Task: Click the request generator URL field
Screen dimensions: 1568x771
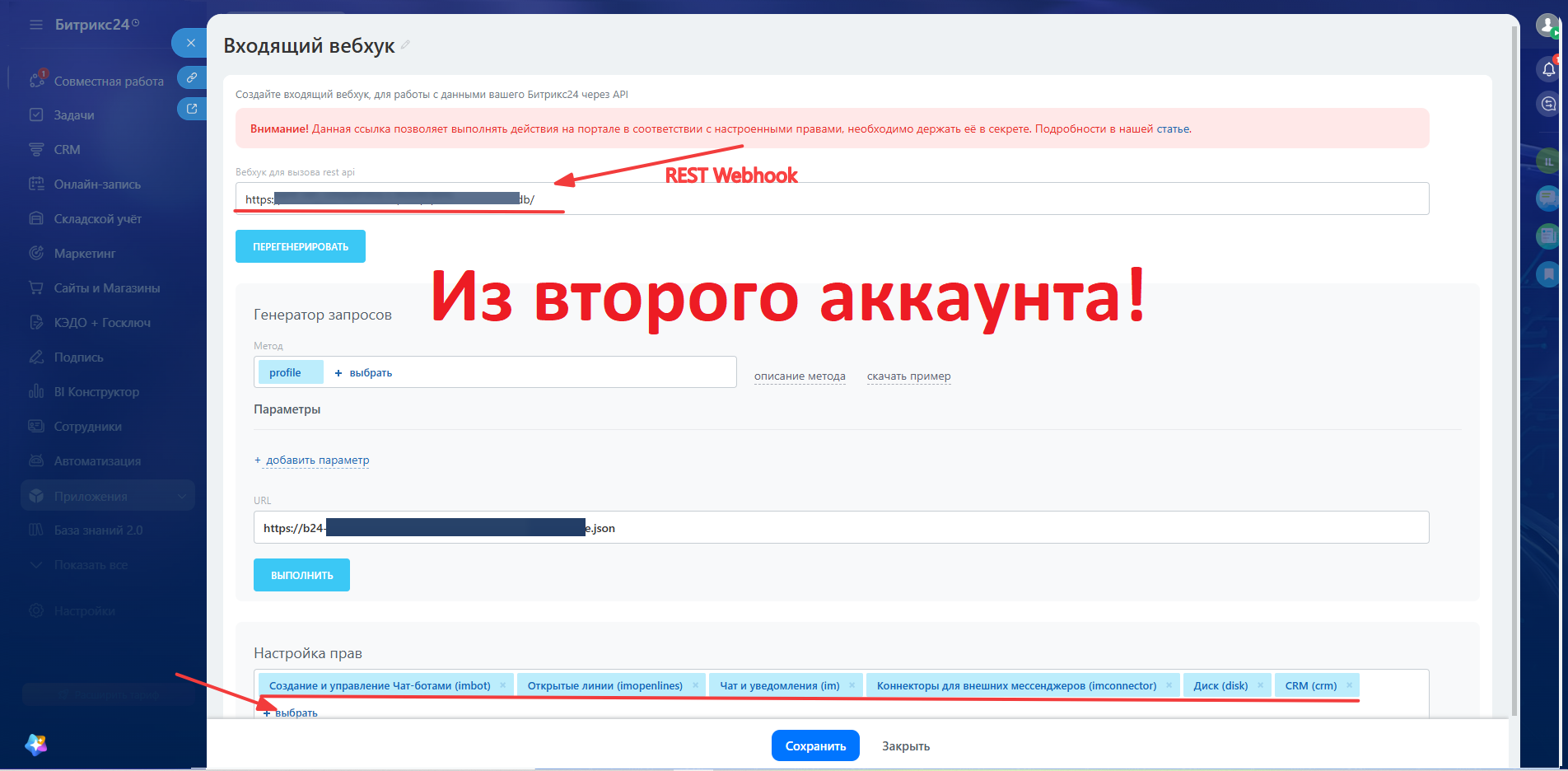Action: 841,527
